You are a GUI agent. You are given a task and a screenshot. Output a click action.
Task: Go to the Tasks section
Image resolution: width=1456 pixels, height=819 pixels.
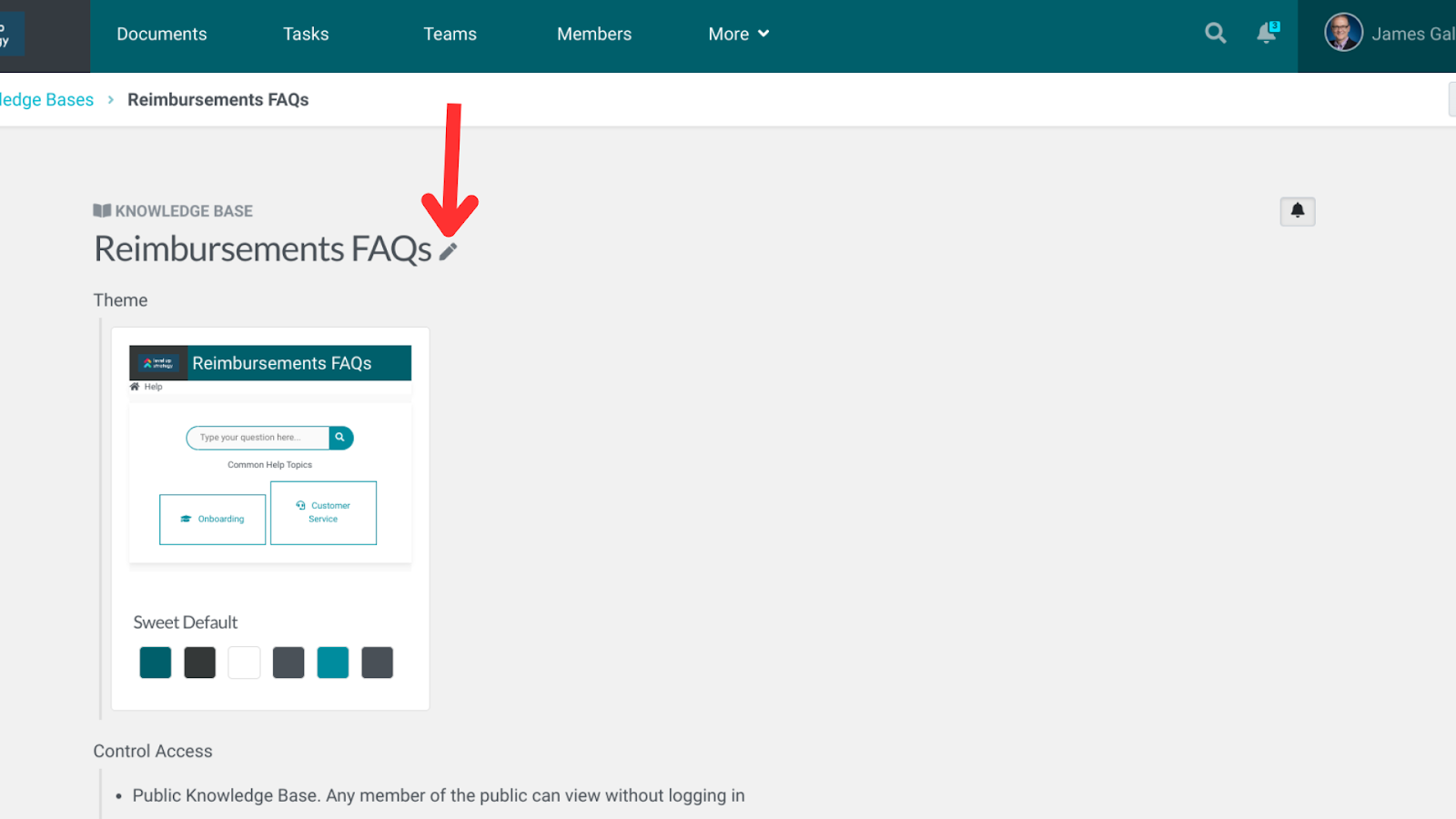tap(306, 34)
